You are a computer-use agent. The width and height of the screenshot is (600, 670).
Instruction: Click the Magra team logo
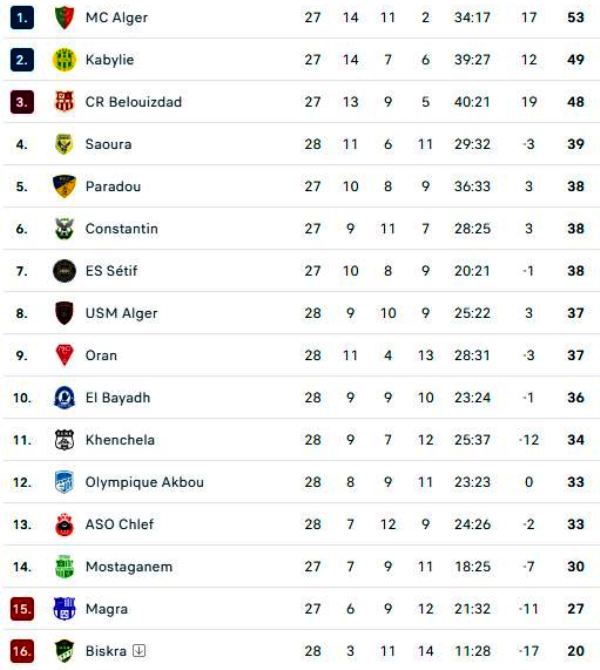pos(64,609)
